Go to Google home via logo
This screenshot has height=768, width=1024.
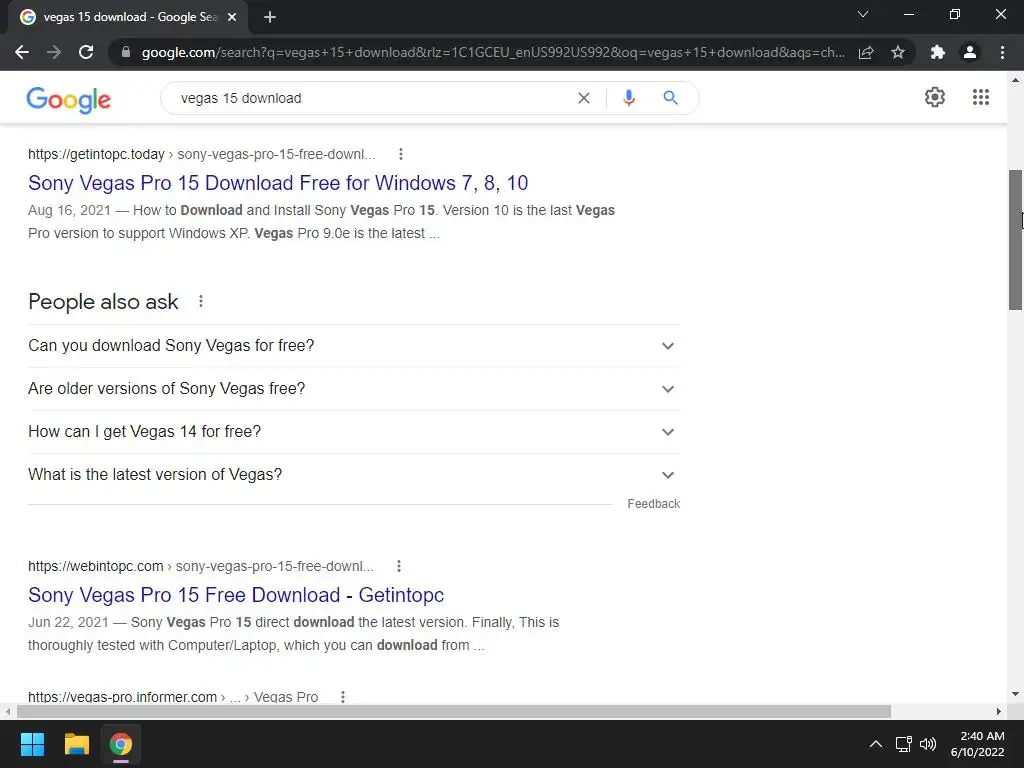click(x=69, y=99)
